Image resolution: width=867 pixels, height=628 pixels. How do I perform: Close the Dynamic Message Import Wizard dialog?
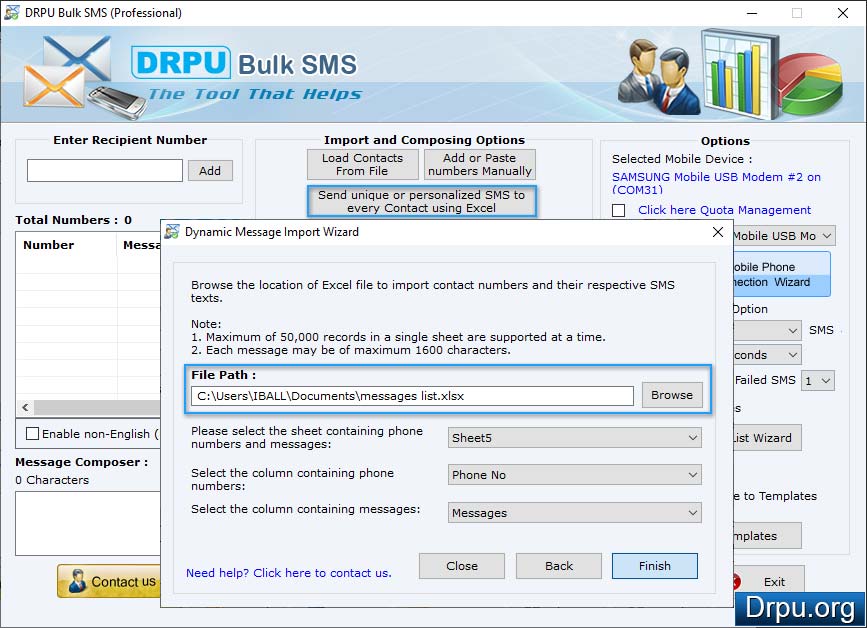[x=718, y=232]
